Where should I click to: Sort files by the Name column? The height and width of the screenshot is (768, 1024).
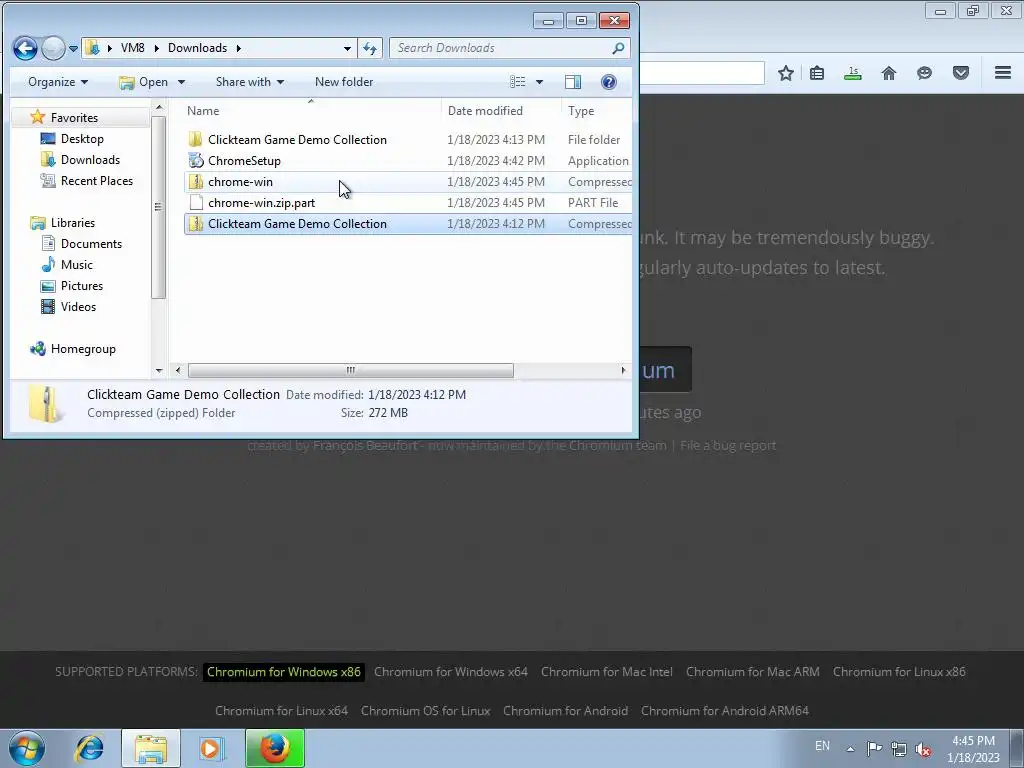[203, 110]
